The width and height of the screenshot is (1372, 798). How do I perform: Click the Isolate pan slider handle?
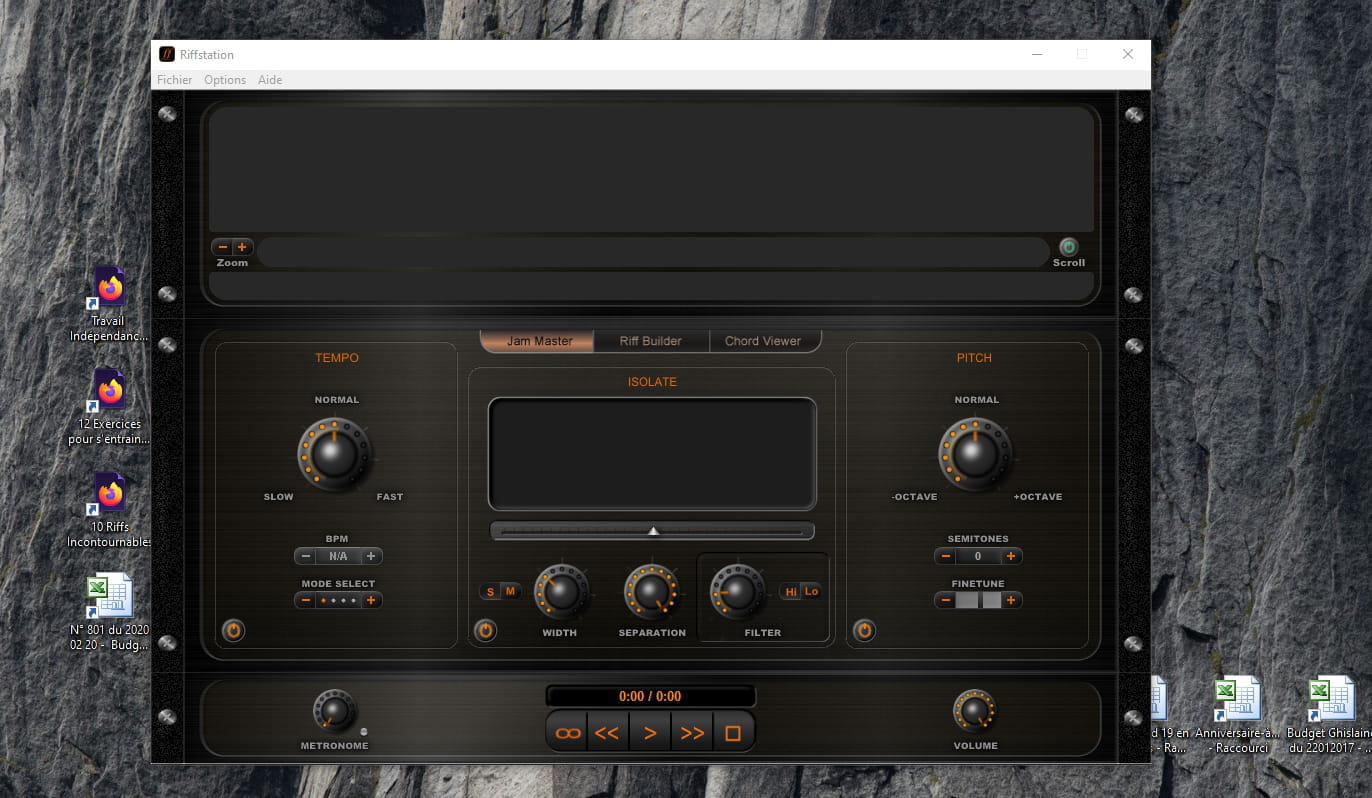(x=653, y=531)
